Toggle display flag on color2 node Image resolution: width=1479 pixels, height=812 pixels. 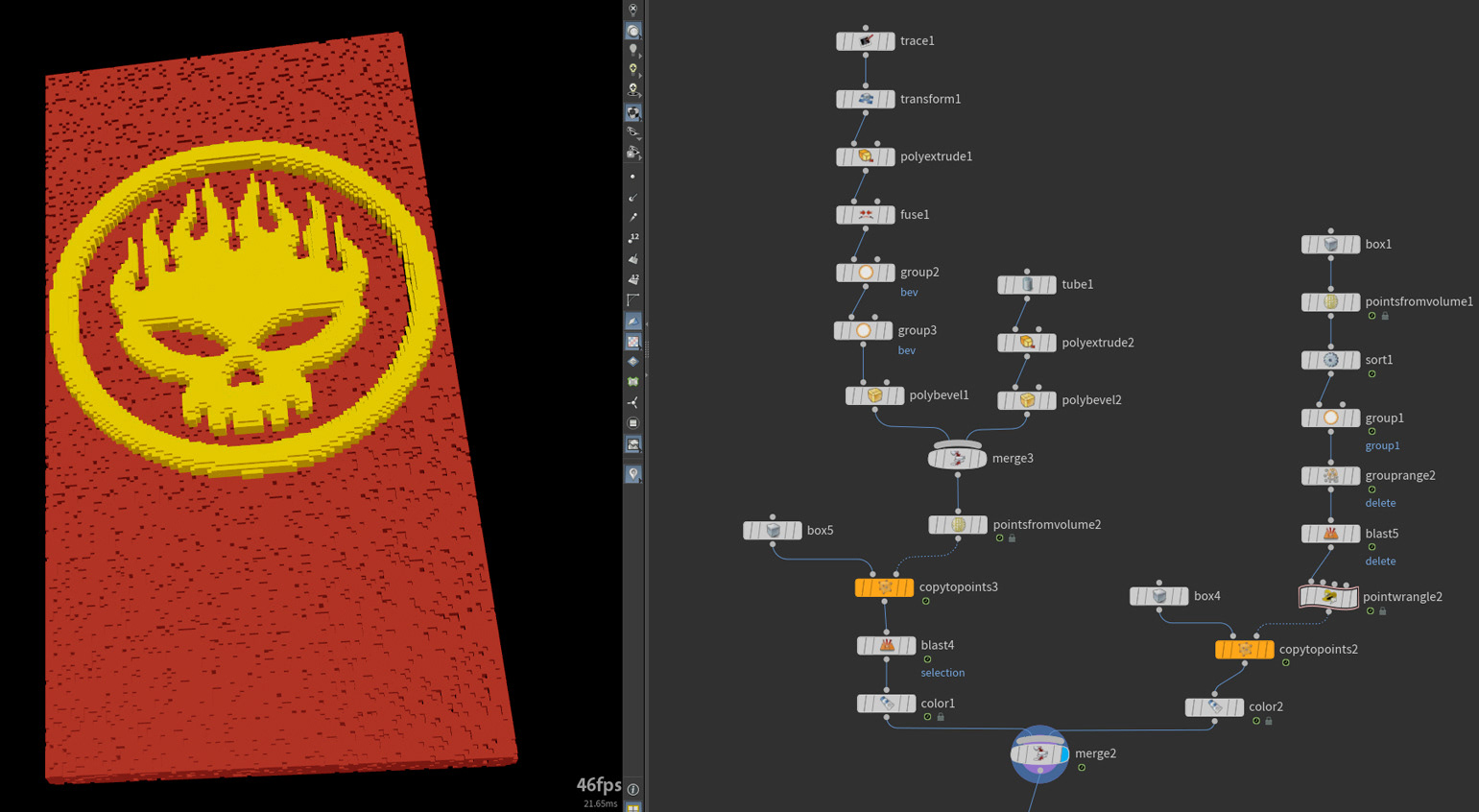[1238, 707]
